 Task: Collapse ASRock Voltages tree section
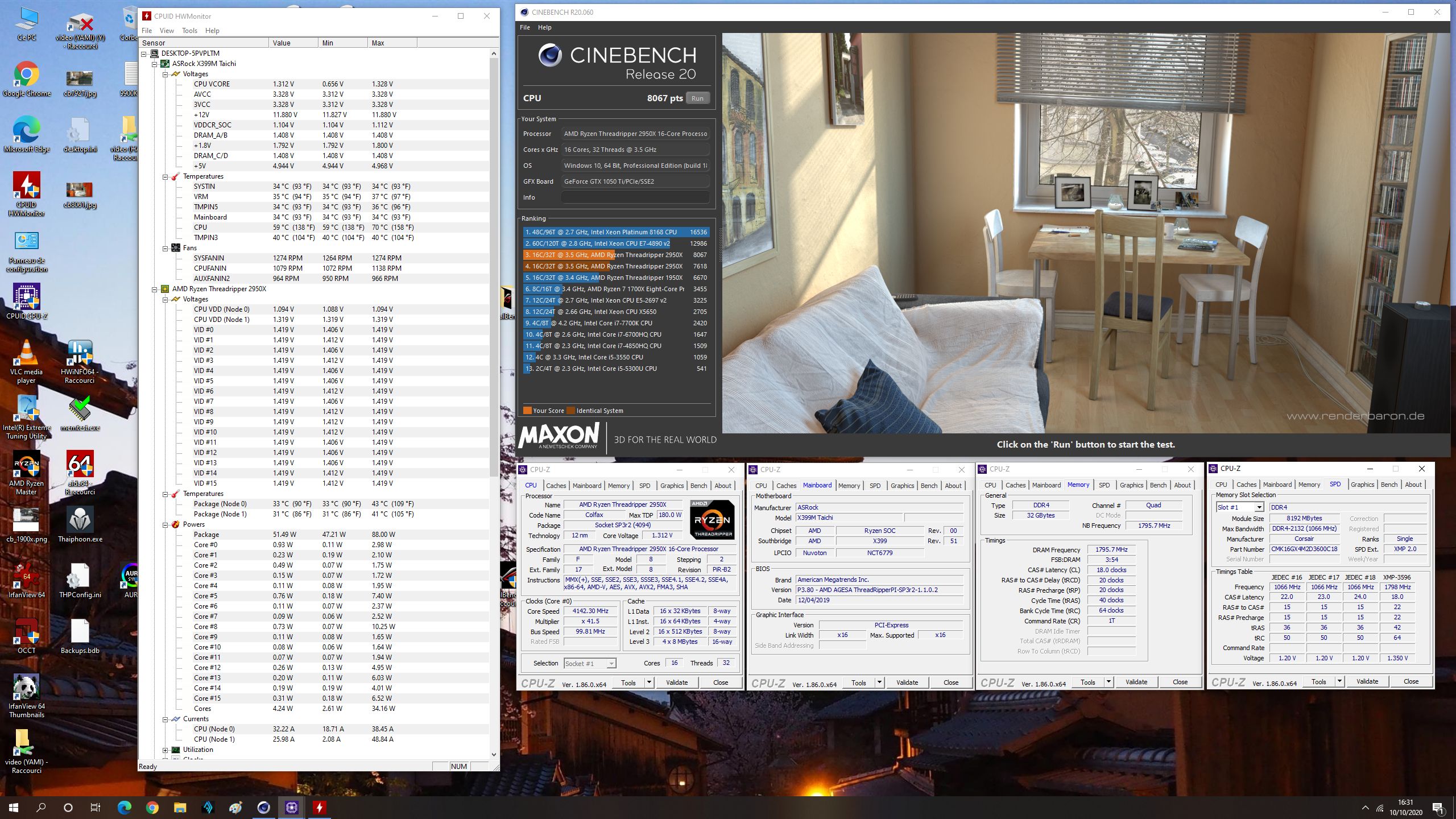coord(166,74)
